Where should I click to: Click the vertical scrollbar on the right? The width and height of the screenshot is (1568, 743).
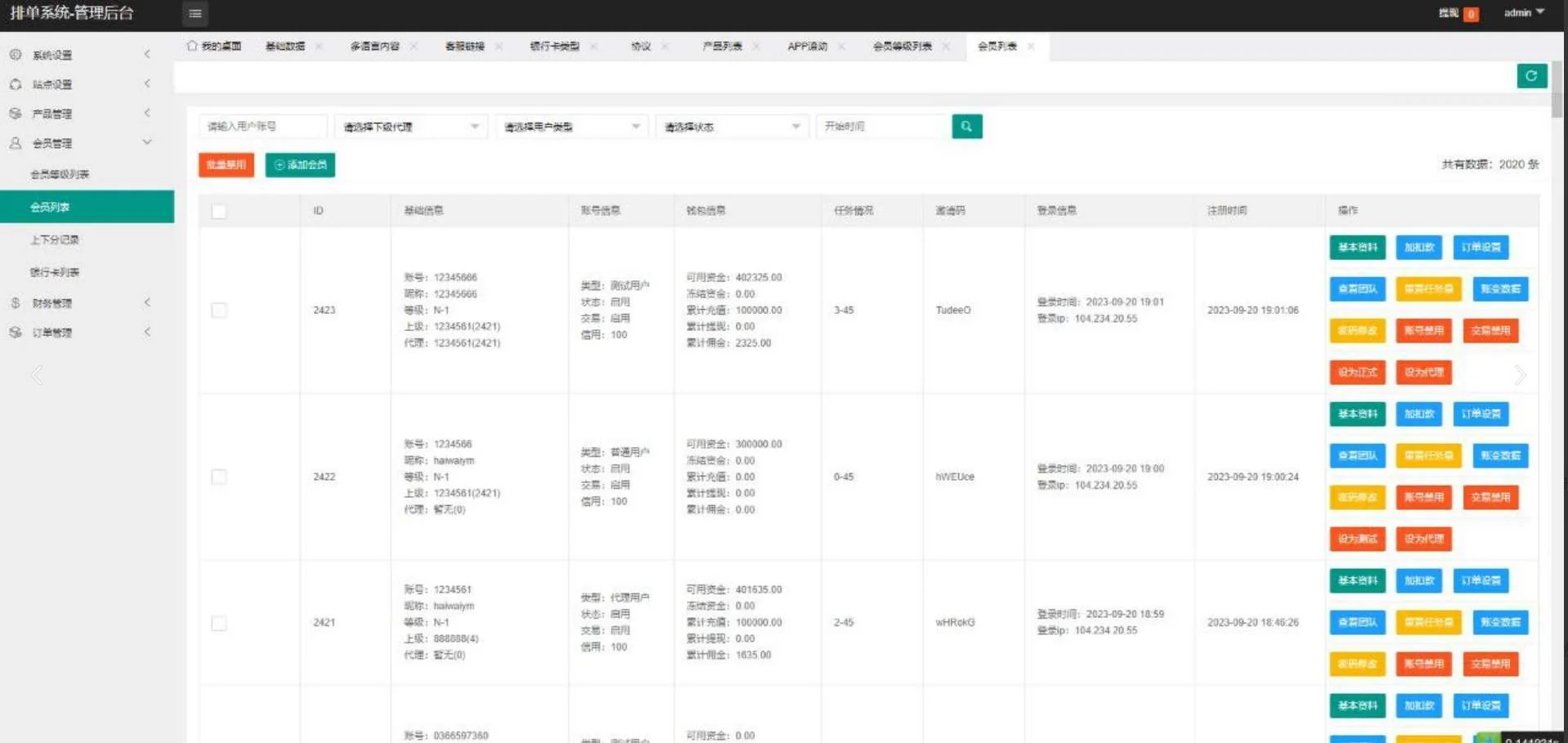click(x=1557, y=90)
